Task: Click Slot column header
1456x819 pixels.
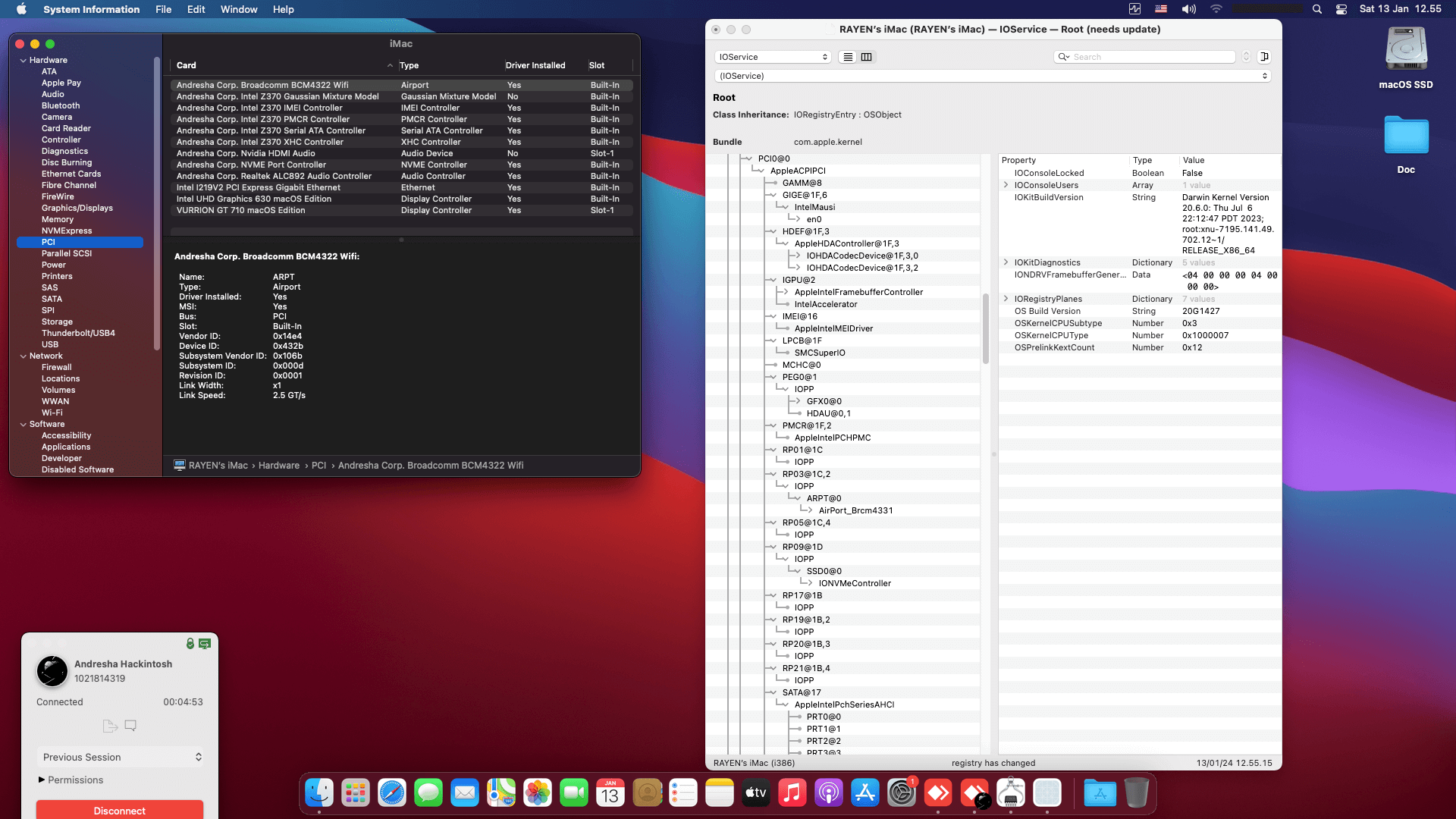Action: [x=597, y=65]
